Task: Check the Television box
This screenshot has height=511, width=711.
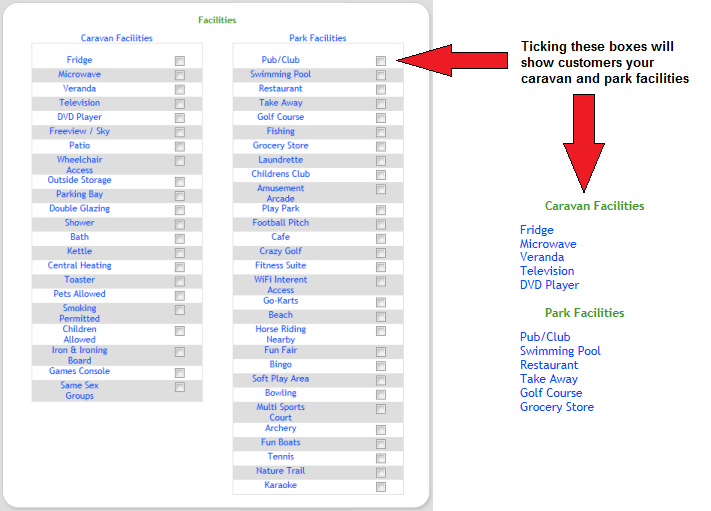Action: click(180, 103)
